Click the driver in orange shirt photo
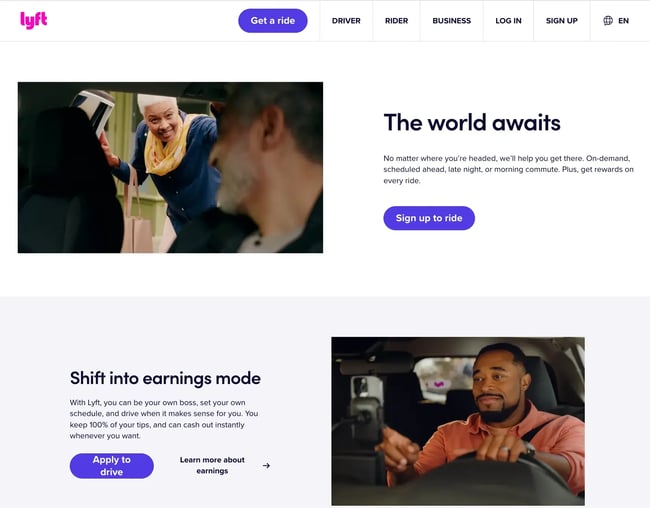The height and width of the screenshot is (508, 650). (458, 421)
